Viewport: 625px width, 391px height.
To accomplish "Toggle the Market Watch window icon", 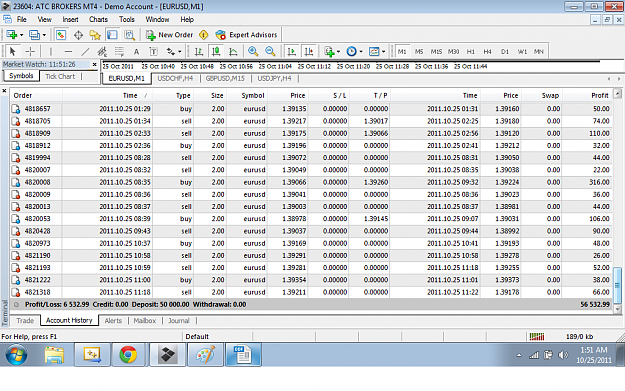I will 61,35.
